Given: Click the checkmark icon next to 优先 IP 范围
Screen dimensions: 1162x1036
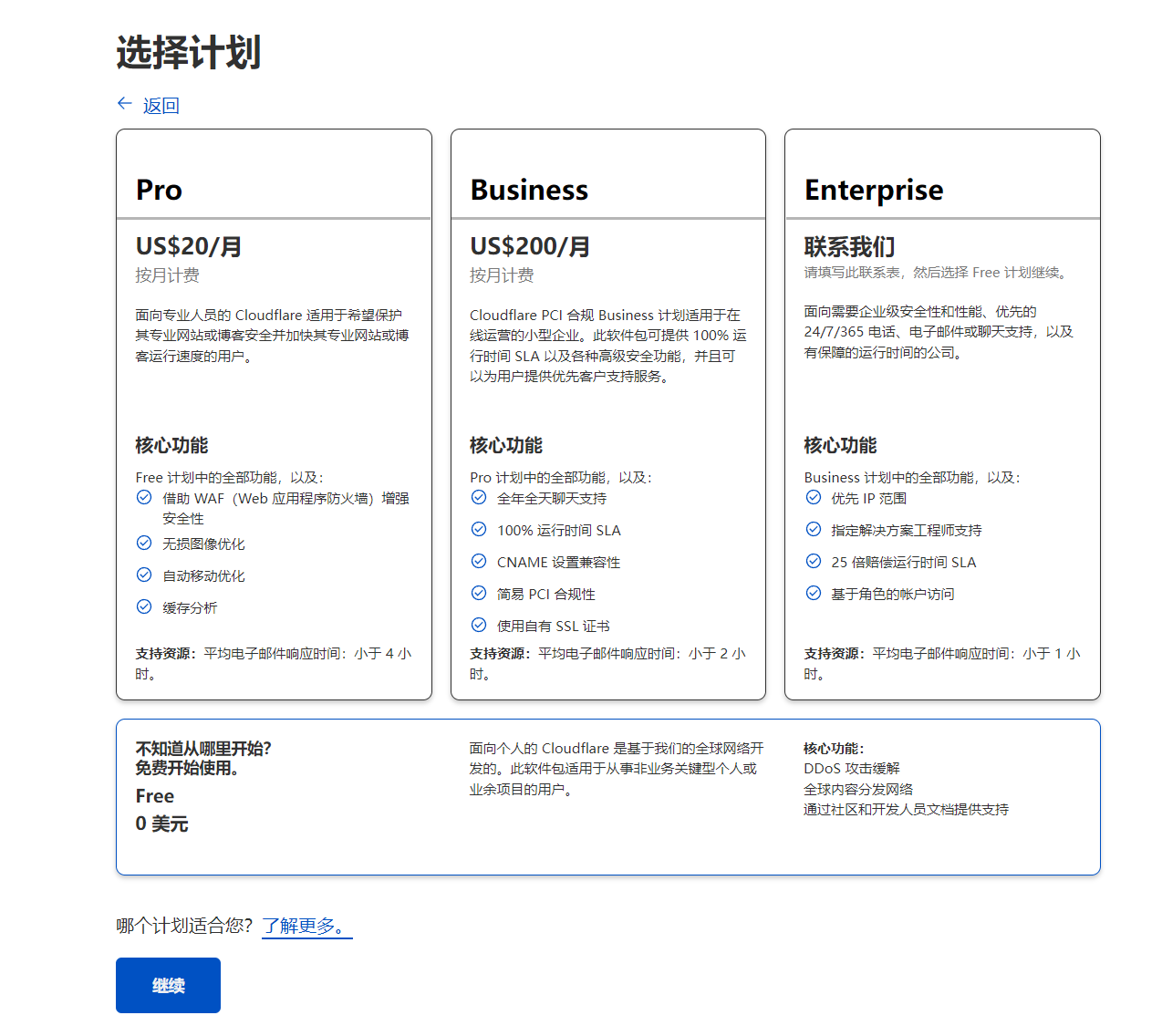Looking at the screenshot, I should point(814,497).
